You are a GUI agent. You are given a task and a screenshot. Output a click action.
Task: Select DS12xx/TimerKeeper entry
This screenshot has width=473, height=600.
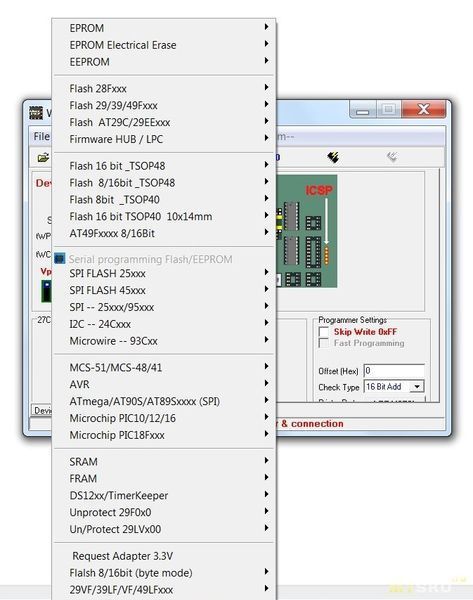pyautogui.click(x=164, y=495)
